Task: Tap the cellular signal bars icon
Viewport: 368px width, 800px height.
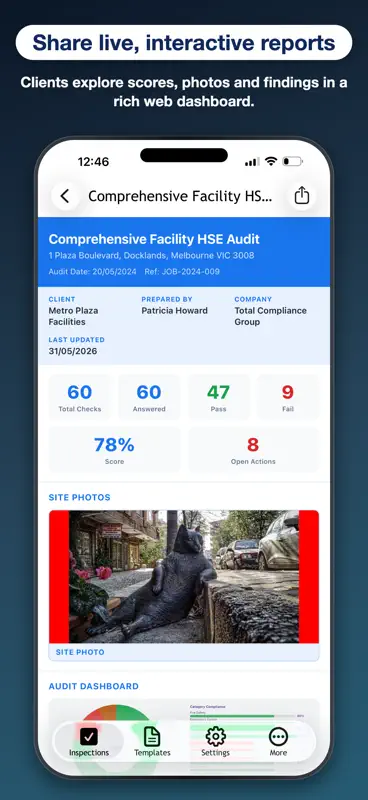Action: [x=252, y=162]
